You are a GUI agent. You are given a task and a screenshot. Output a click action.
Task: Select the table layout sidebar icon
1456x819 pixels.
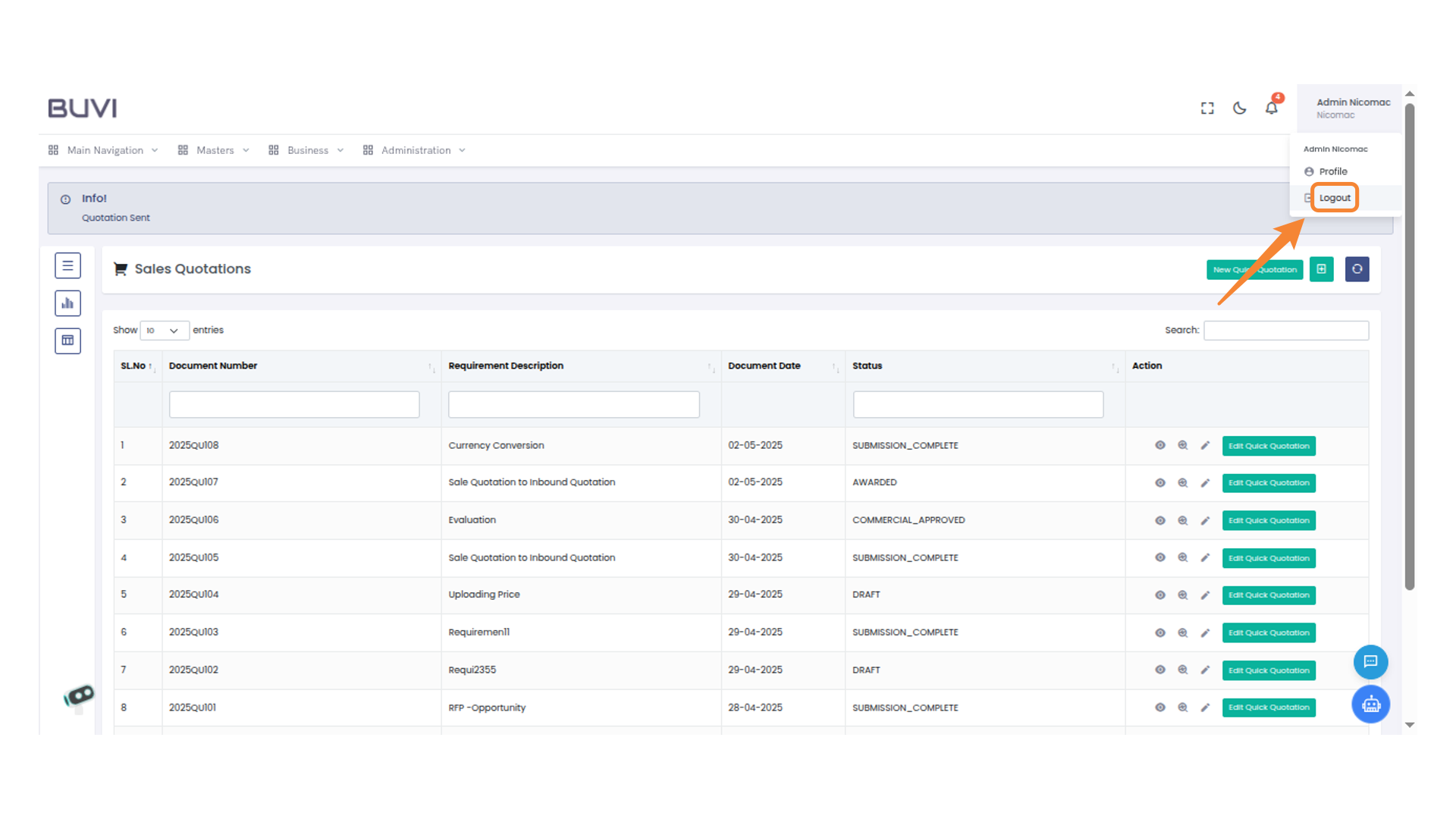(x=67, y=340)
